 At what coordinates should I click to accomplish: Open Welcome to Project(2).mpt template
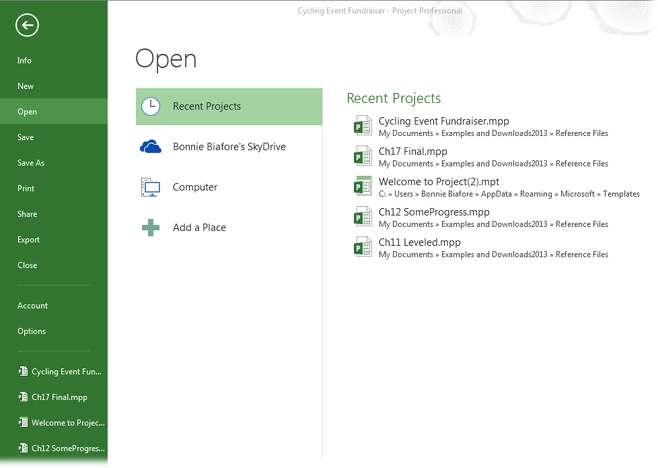[439, 181]
